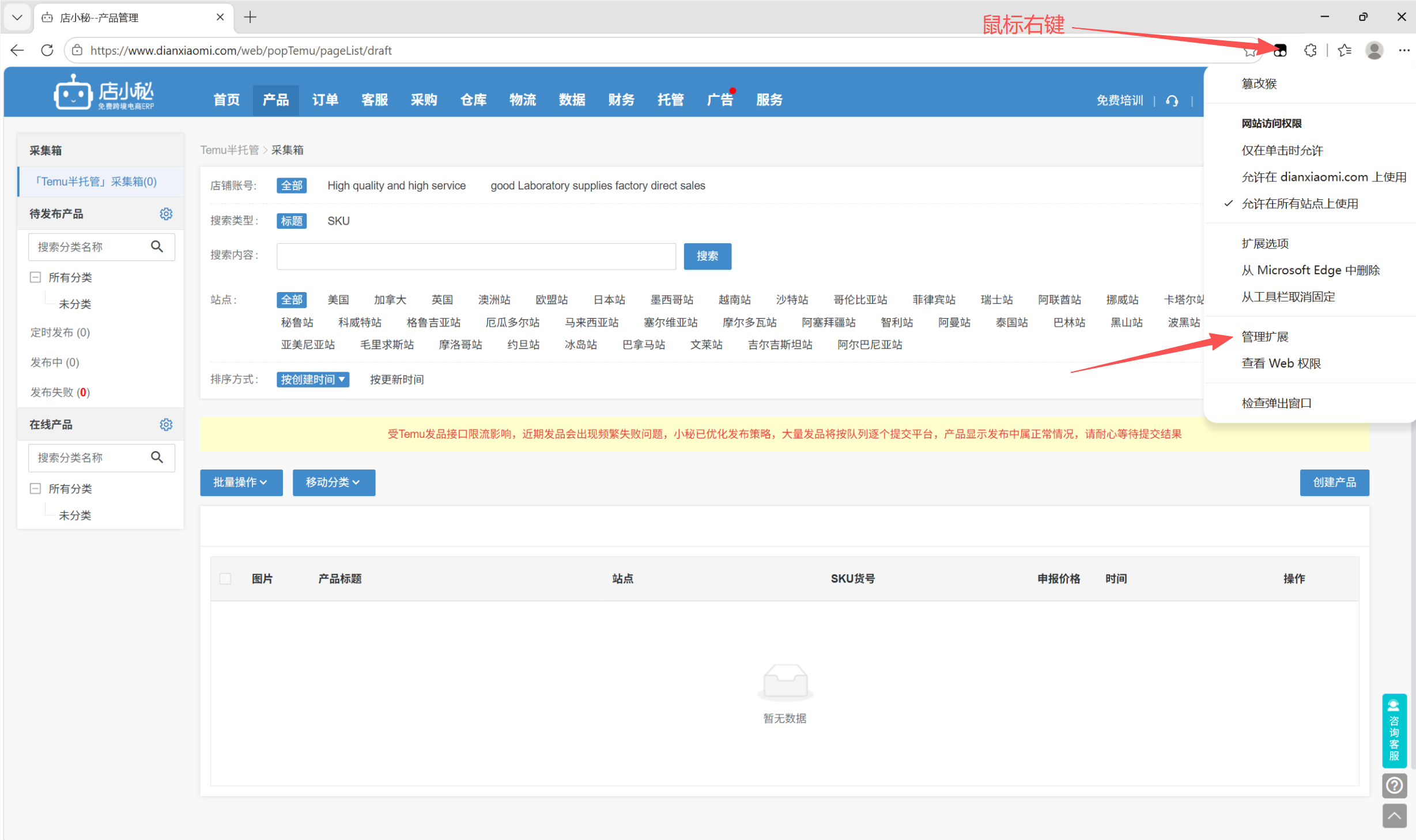Collapse 所有分类 under 在线产品
The width and height of the screenshot is (1416, 840).
[x=35, y=488]
